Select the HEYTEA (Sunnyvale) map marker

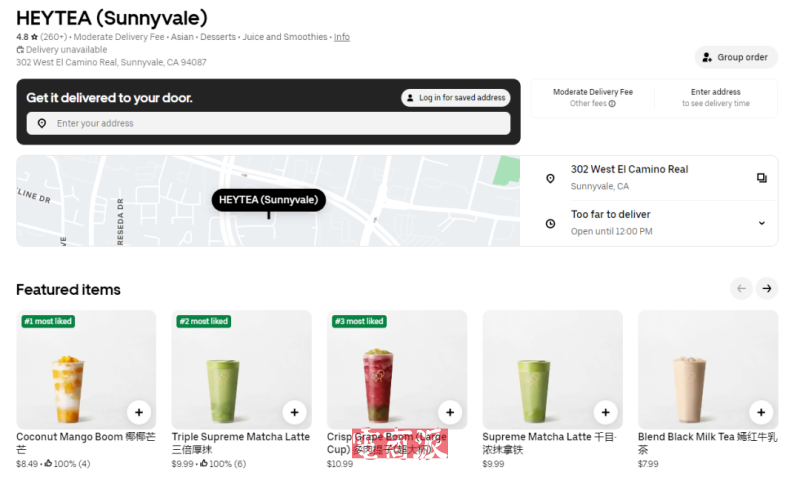coord(268,200)
